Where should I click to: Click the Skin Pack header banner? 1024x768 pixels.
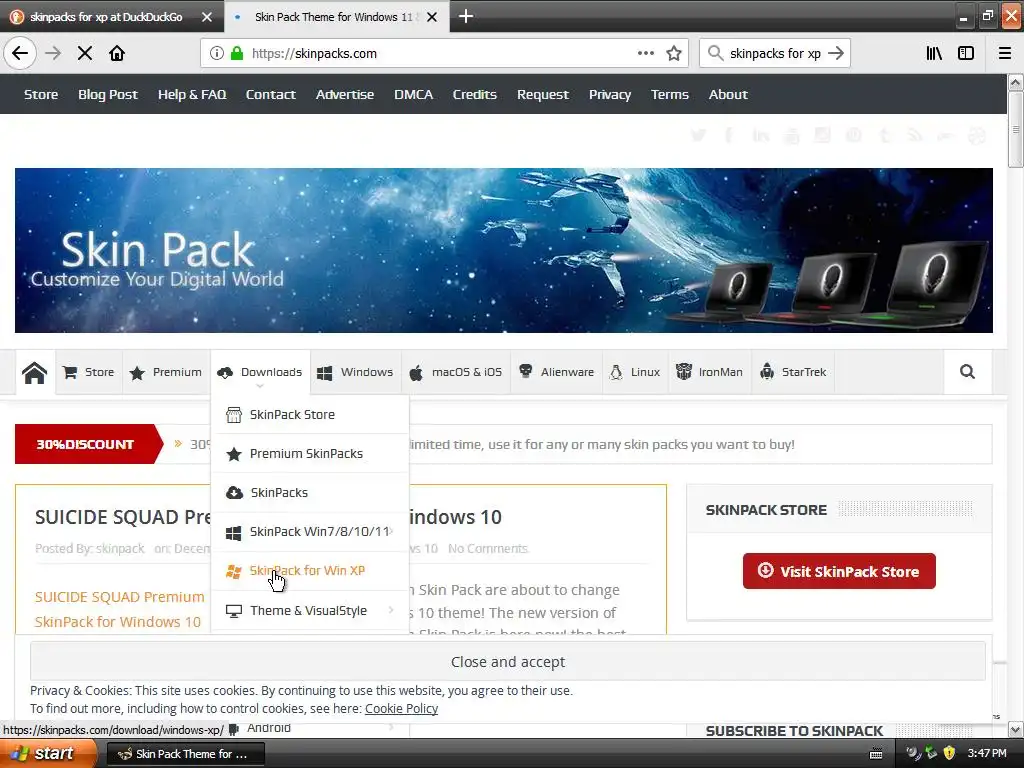point(504,251)
